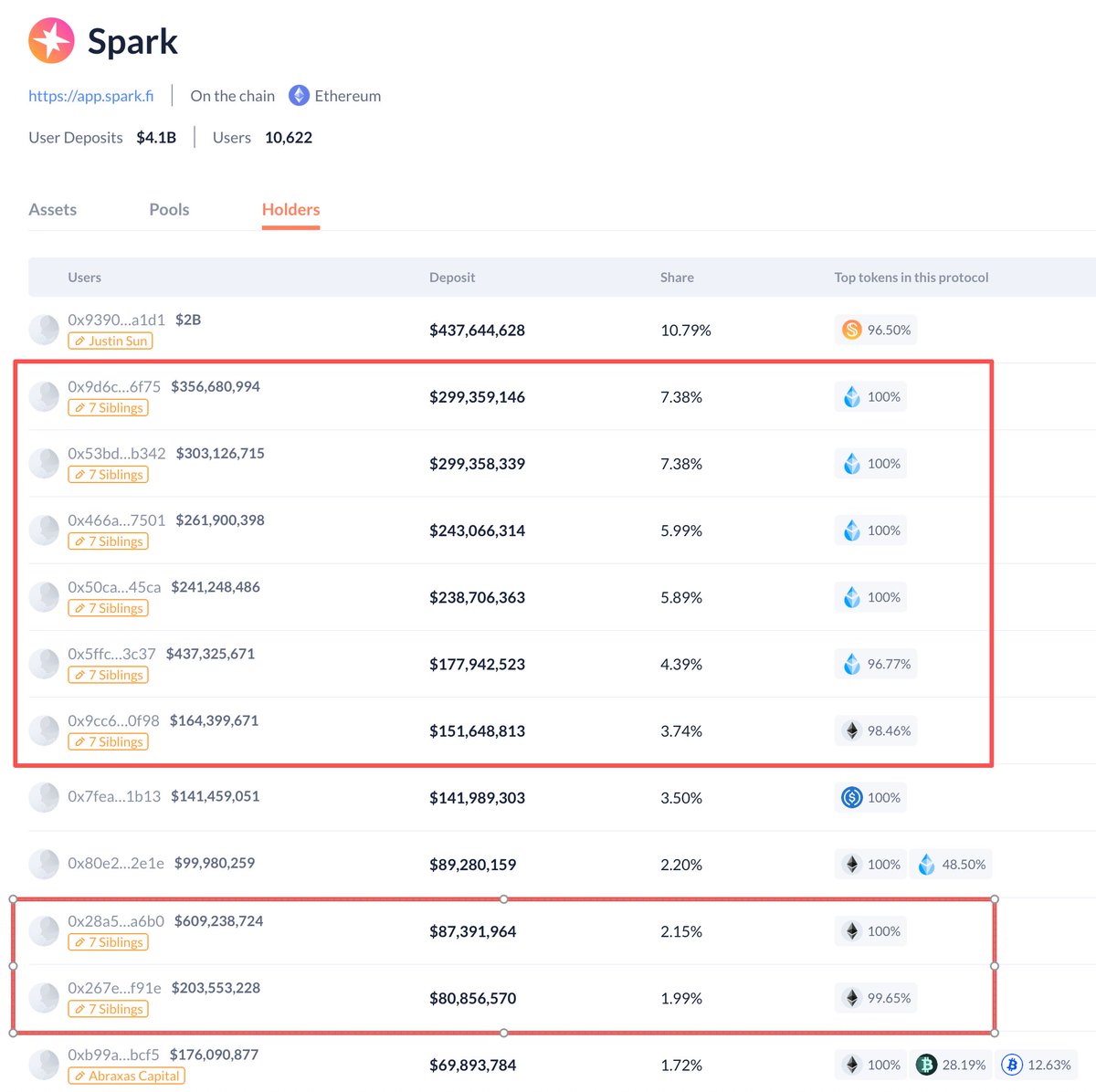Click the Abraxas Capital tag
The image size is (1096, 1092).
pos(126,1075)
